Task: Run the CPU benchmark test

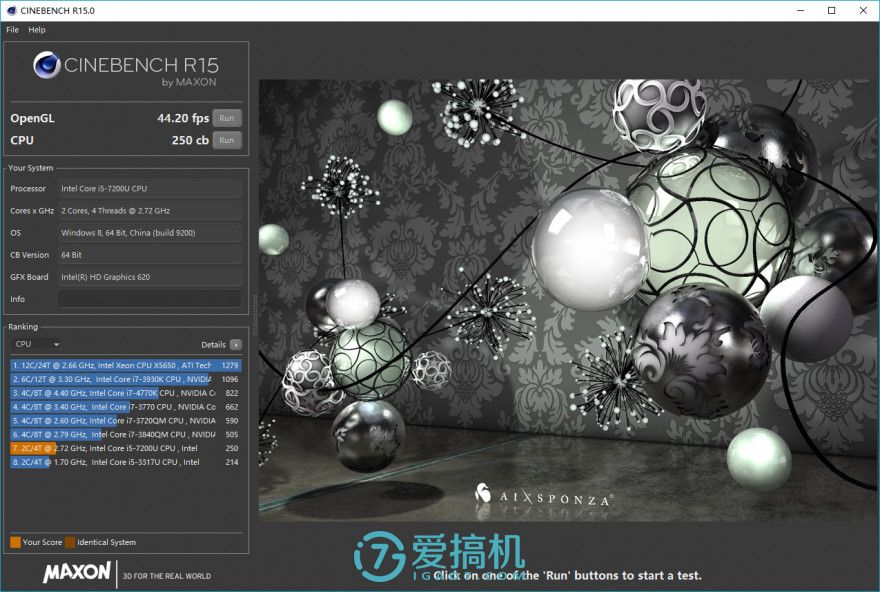Action: coord(227,140)
